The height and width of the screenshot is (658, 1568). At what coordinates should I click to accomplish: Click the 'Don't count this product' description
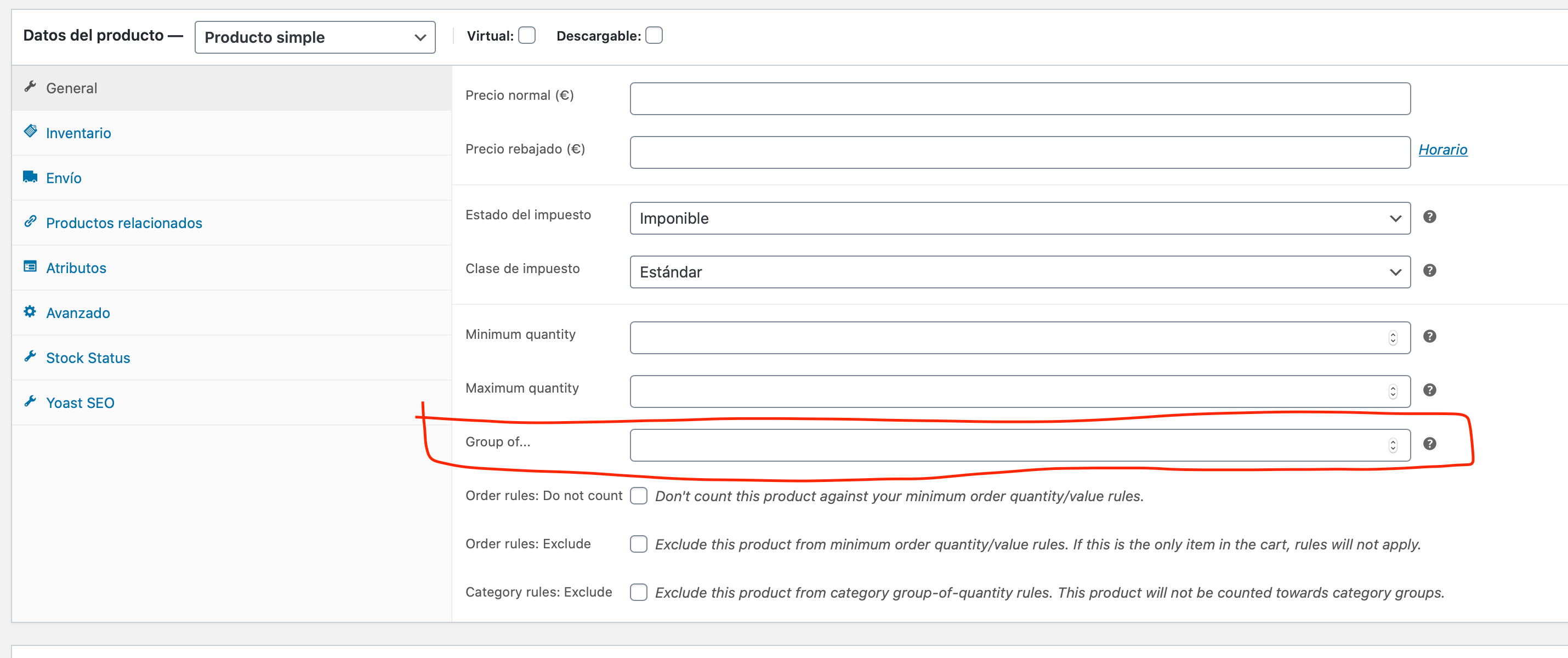899,496
